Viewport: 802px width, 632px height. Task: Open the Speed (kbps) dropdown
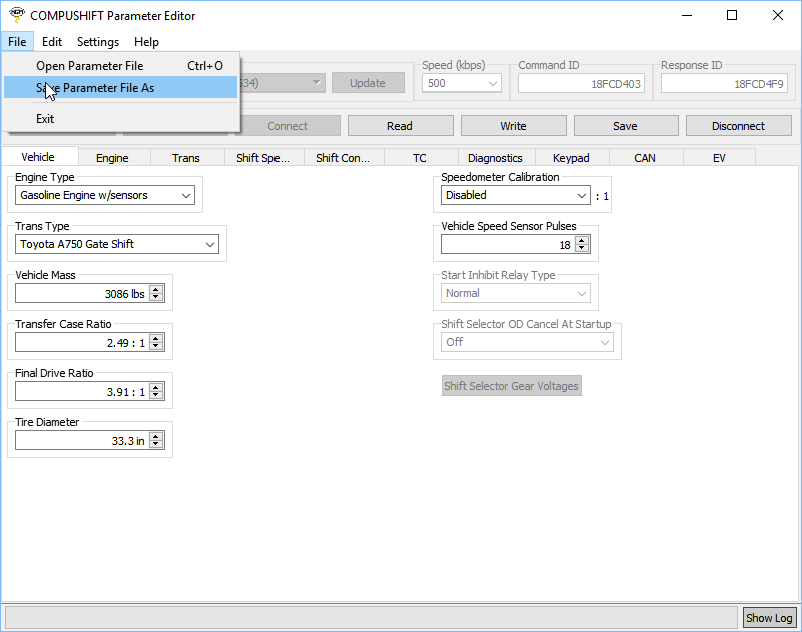click(x=462, y=84)
